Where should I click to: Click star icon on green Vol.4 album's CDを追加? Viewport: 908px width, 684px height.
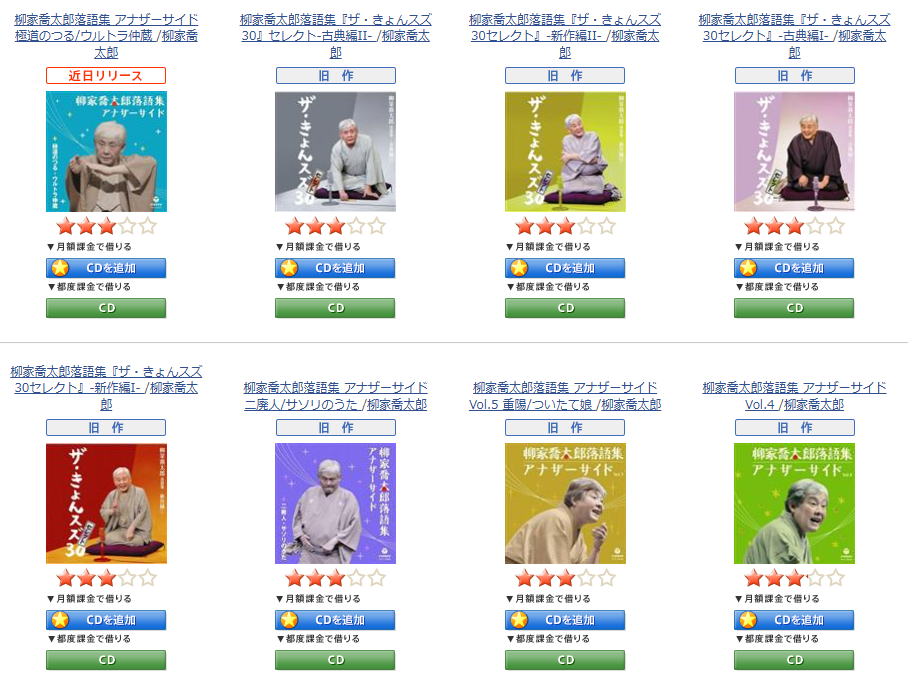click(x=748, y=620)
